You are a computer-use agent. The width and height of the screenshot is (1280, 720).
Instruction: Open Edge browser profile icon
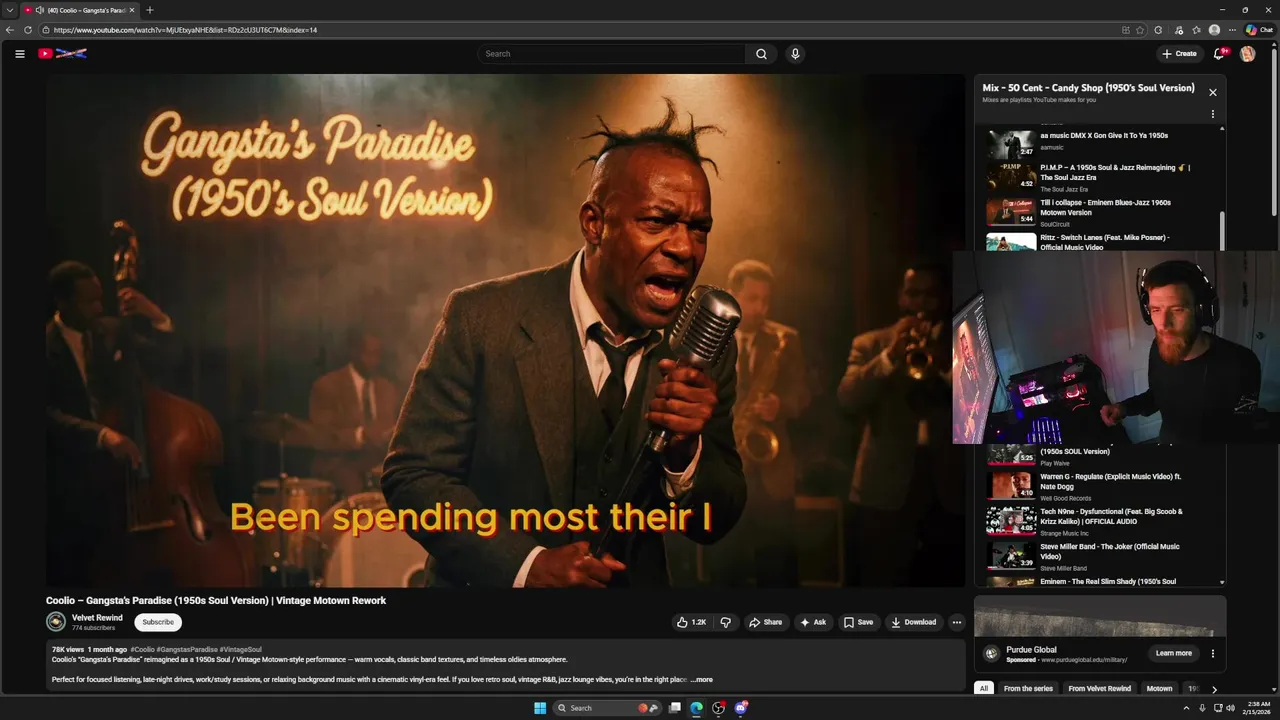pyautogui.click(x=1214, y=30)
